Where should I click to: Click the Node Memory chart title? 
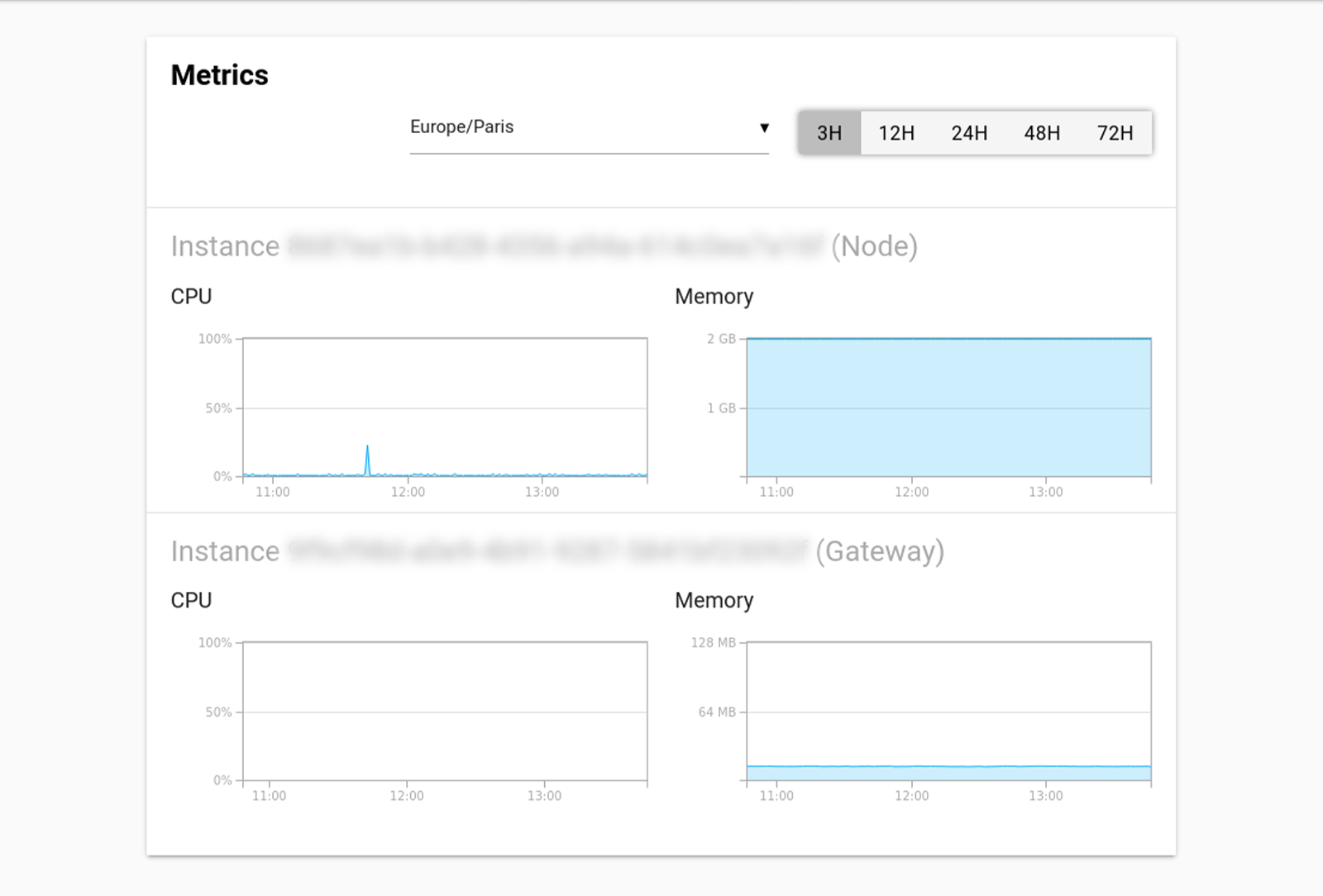[x=714, y=297]
